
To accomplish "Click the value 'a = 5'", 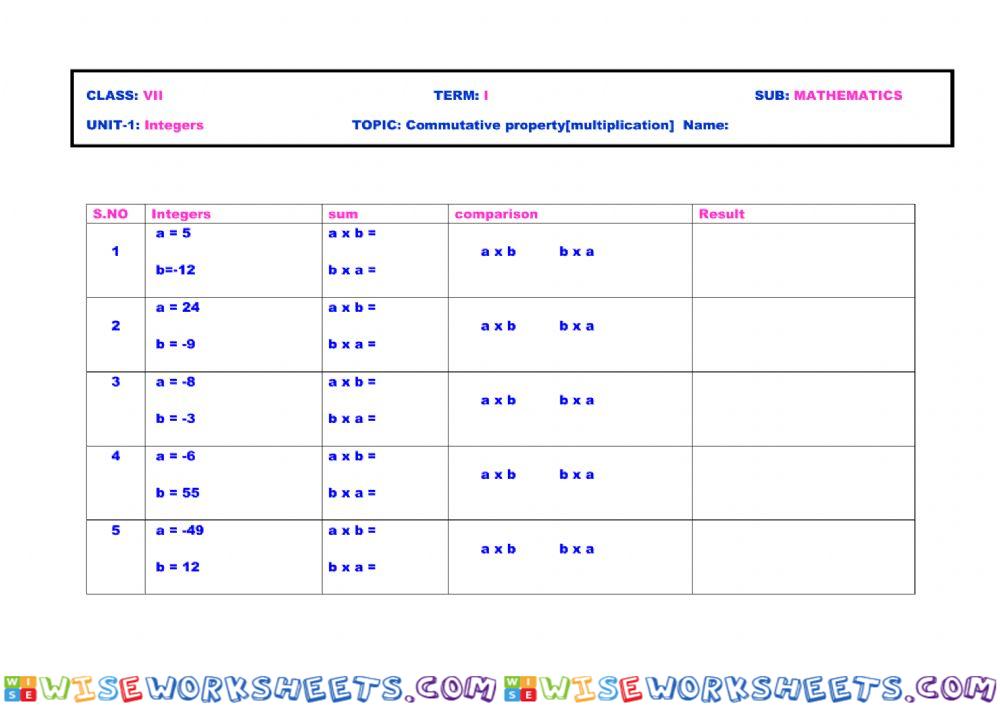I will click(x=173, y=233).
